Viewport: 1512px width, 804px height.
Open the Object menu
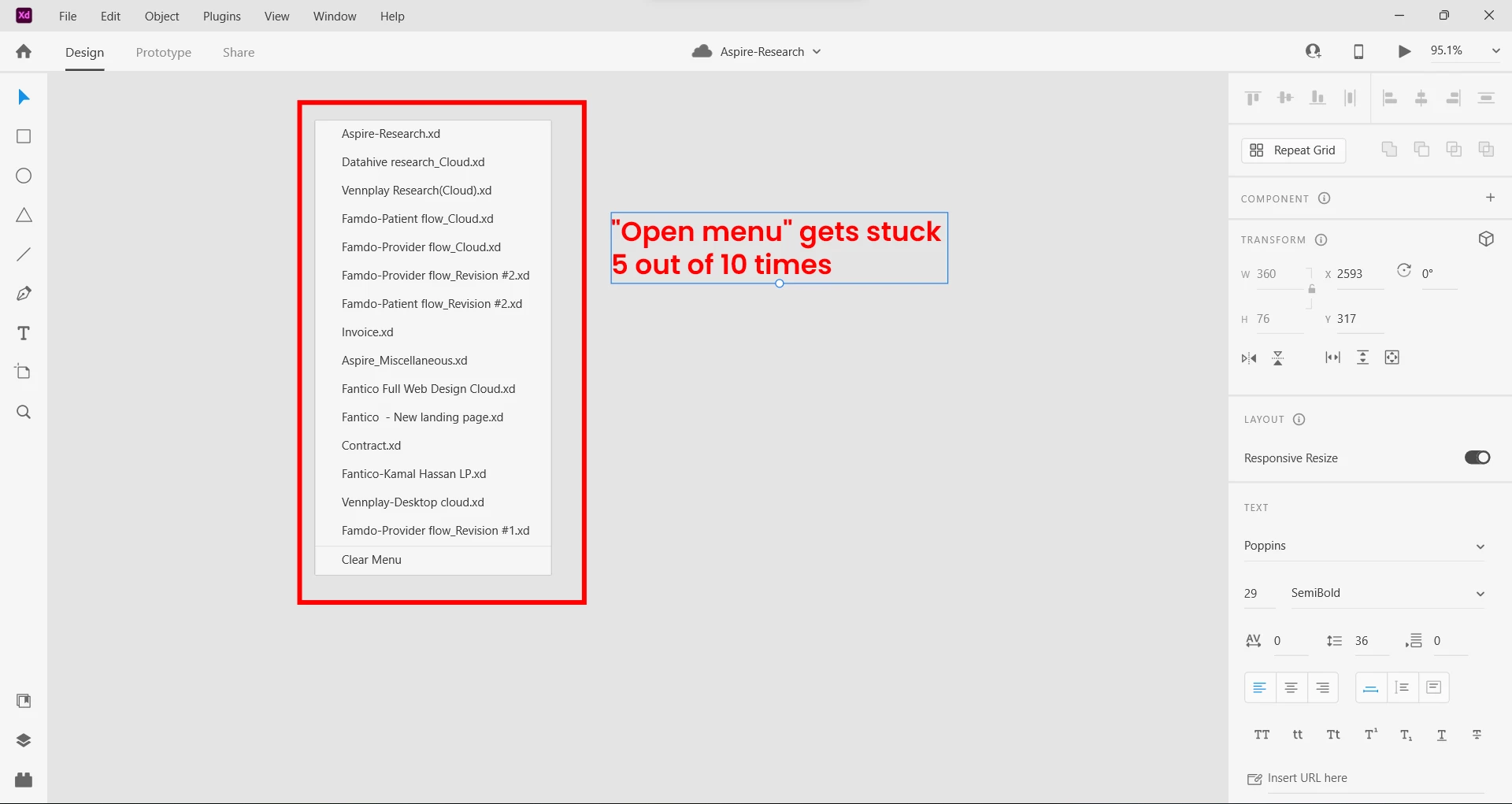(161, 16)
